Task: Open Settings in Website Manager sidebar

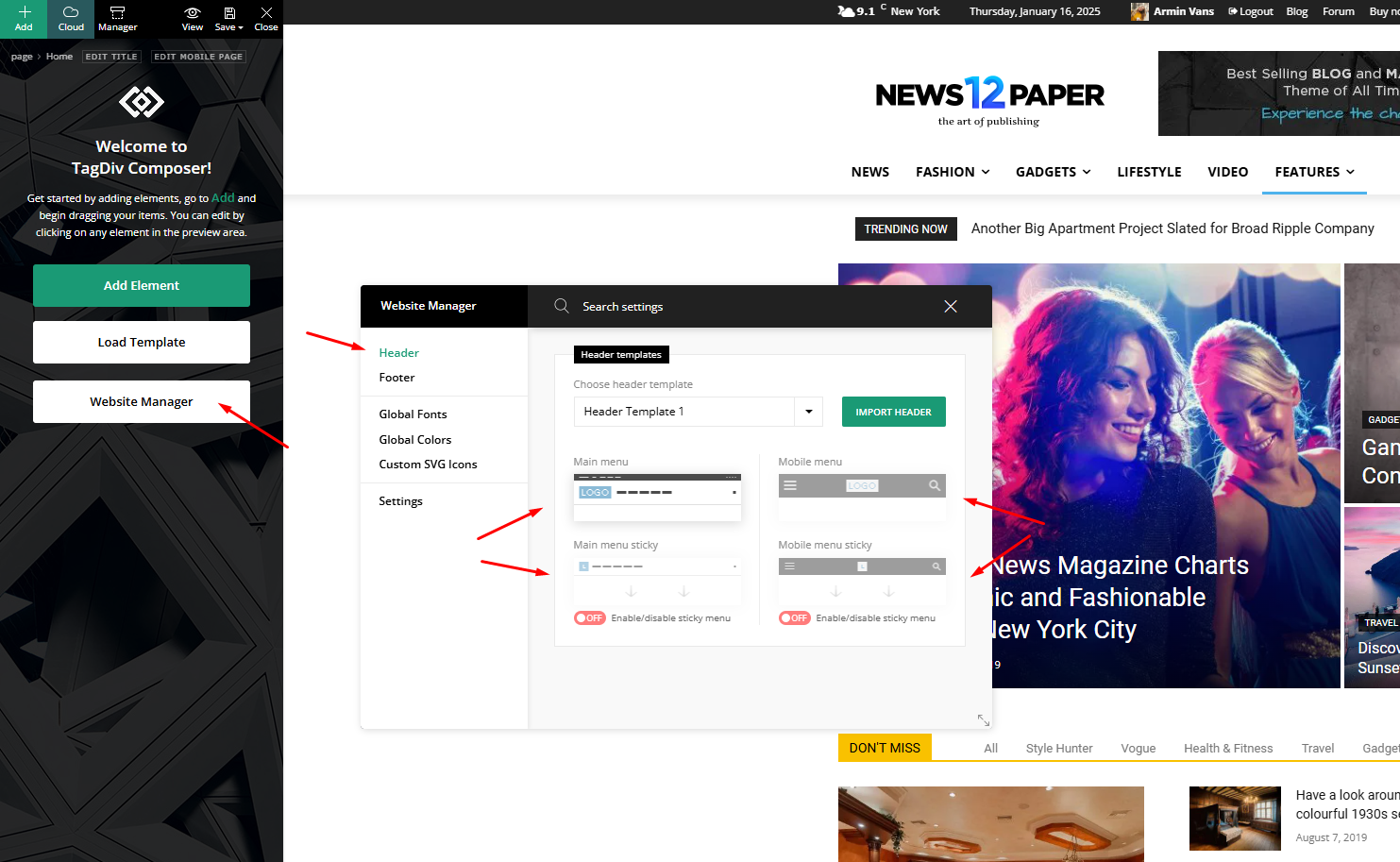Action: [x=400, y=501]
